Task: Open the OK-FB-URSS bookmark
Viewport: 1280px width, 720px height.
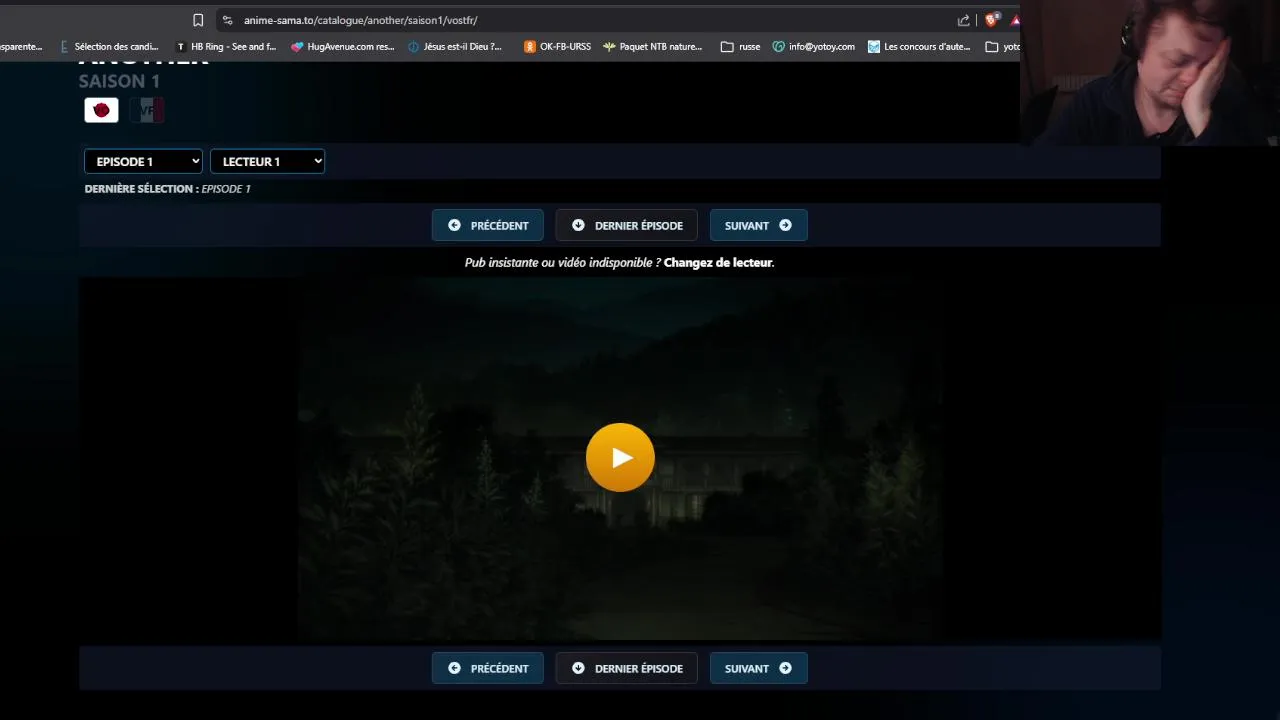Action: 558,46
